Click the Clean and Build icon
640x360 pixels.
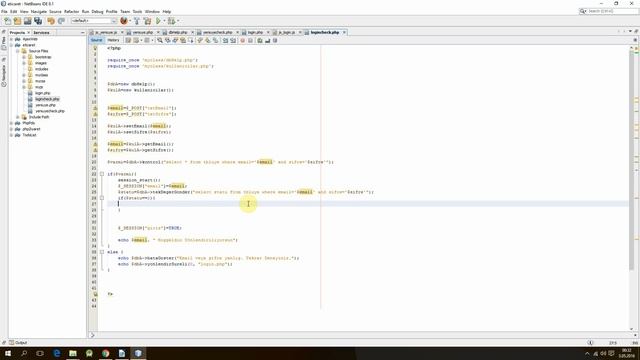tap(147, 21)
